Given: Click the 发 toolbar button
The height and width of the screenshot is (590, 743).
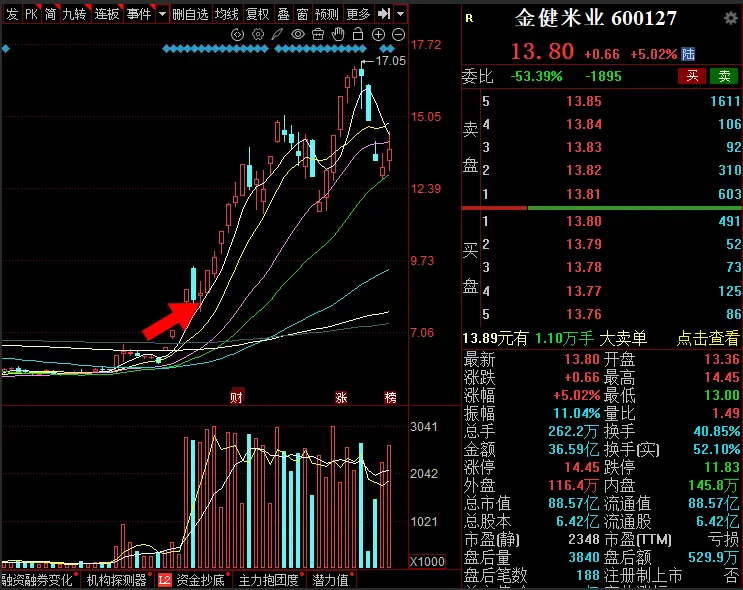Looking at the screenshot, I should point(12,14).
